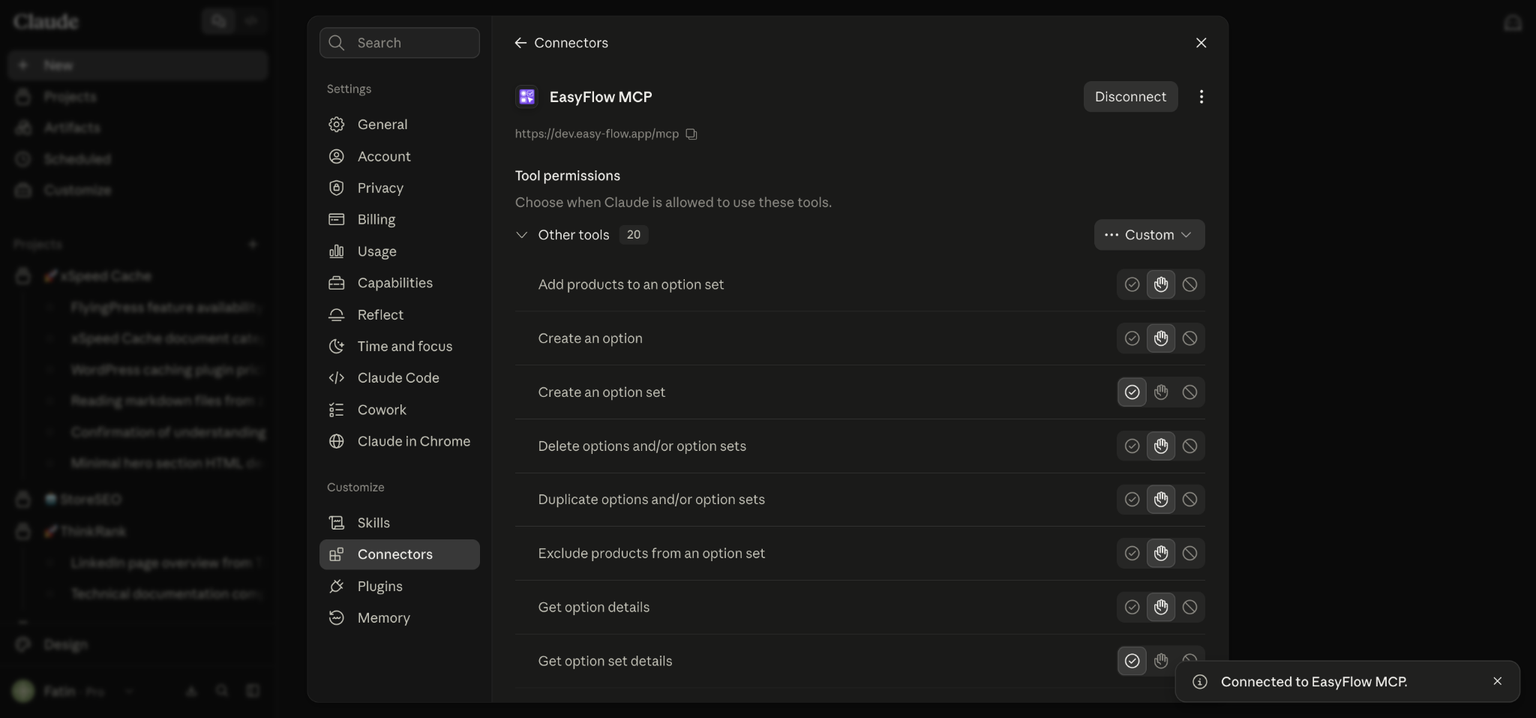
Task: Needs-approval hand for 'Get option details'
Action: (x=1161, y=608)
